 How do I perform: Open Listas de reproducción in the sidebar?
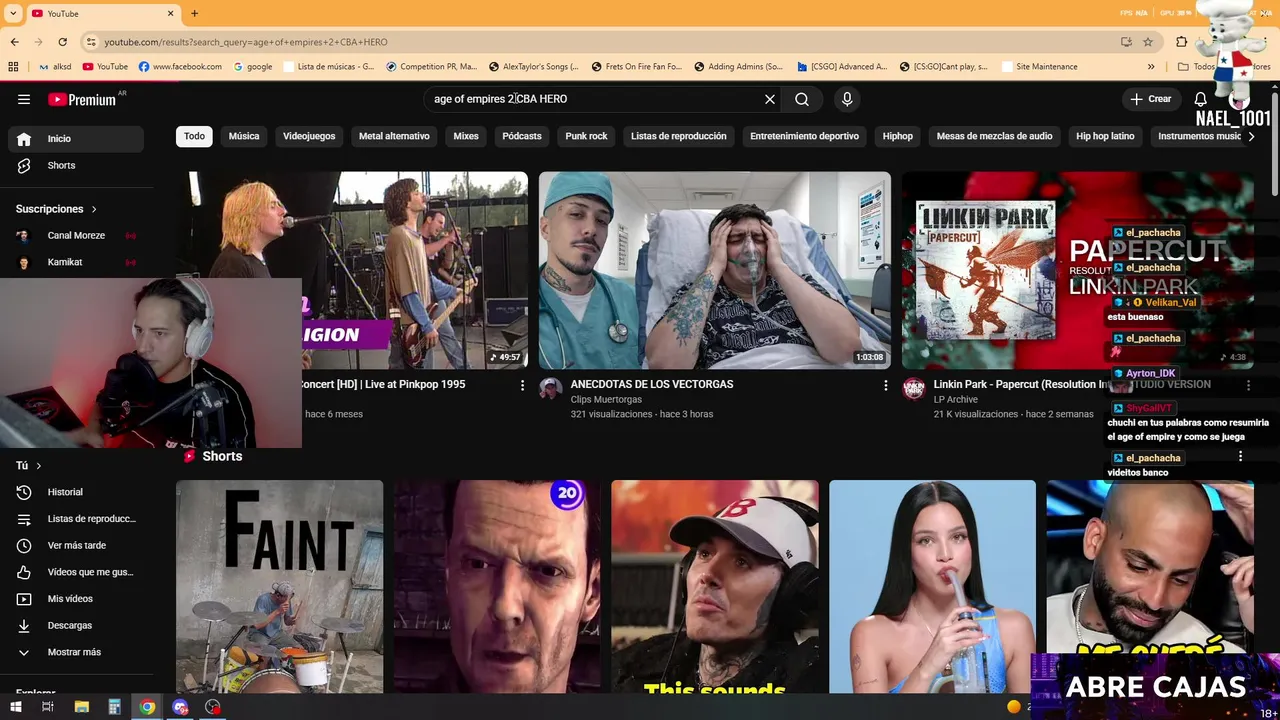coord(76,519)
